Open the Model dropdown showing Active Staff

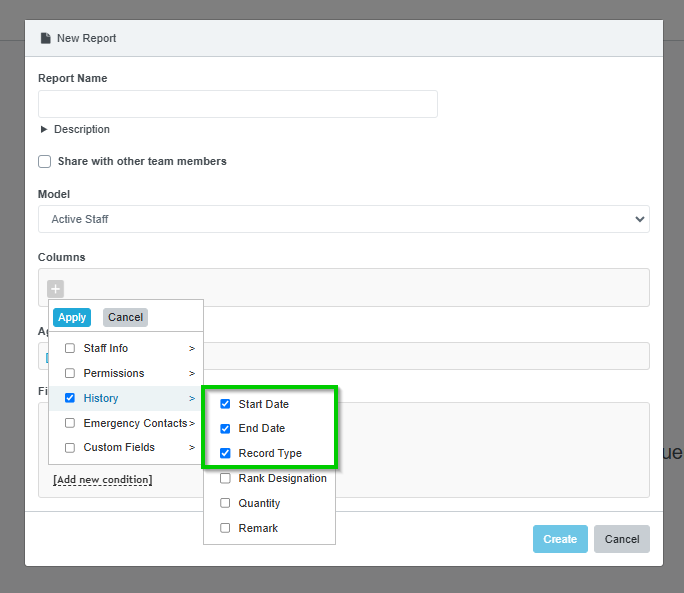coord(343,219)
